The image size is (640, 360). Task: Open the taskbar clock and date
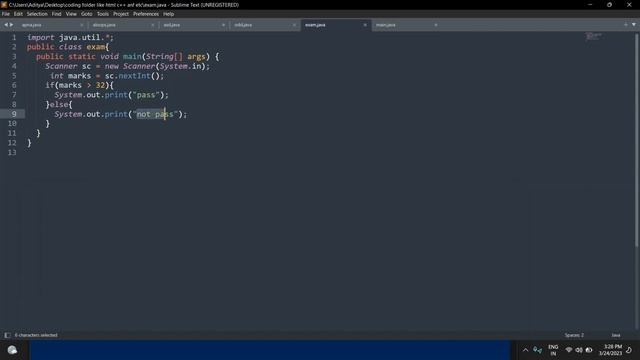pyautogui.click(x=611, y=350)
